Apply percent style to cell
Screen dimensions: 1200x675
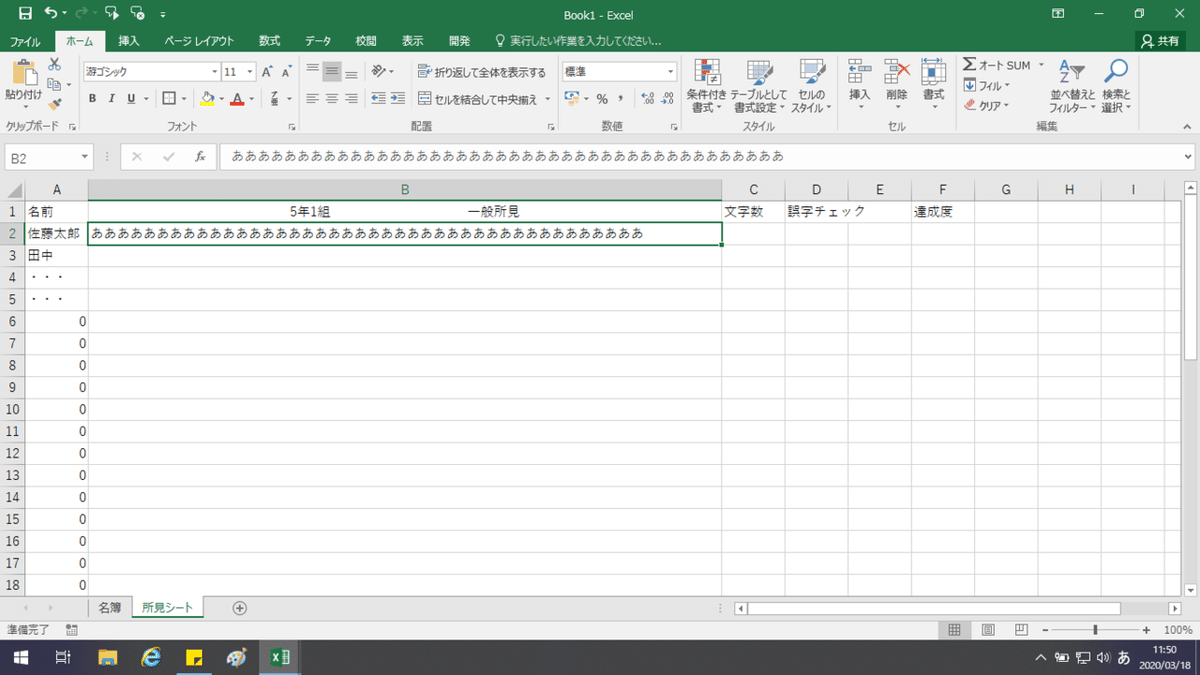602,99
